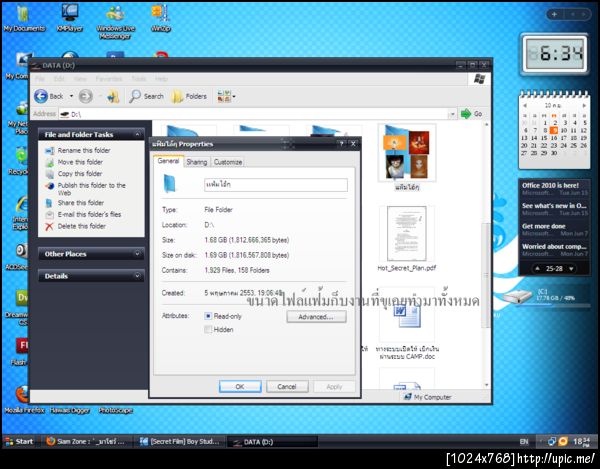Viewport: 600px width, 469px height.
Task: Click Cancel in Properties dialog
Action: (287, 386)
